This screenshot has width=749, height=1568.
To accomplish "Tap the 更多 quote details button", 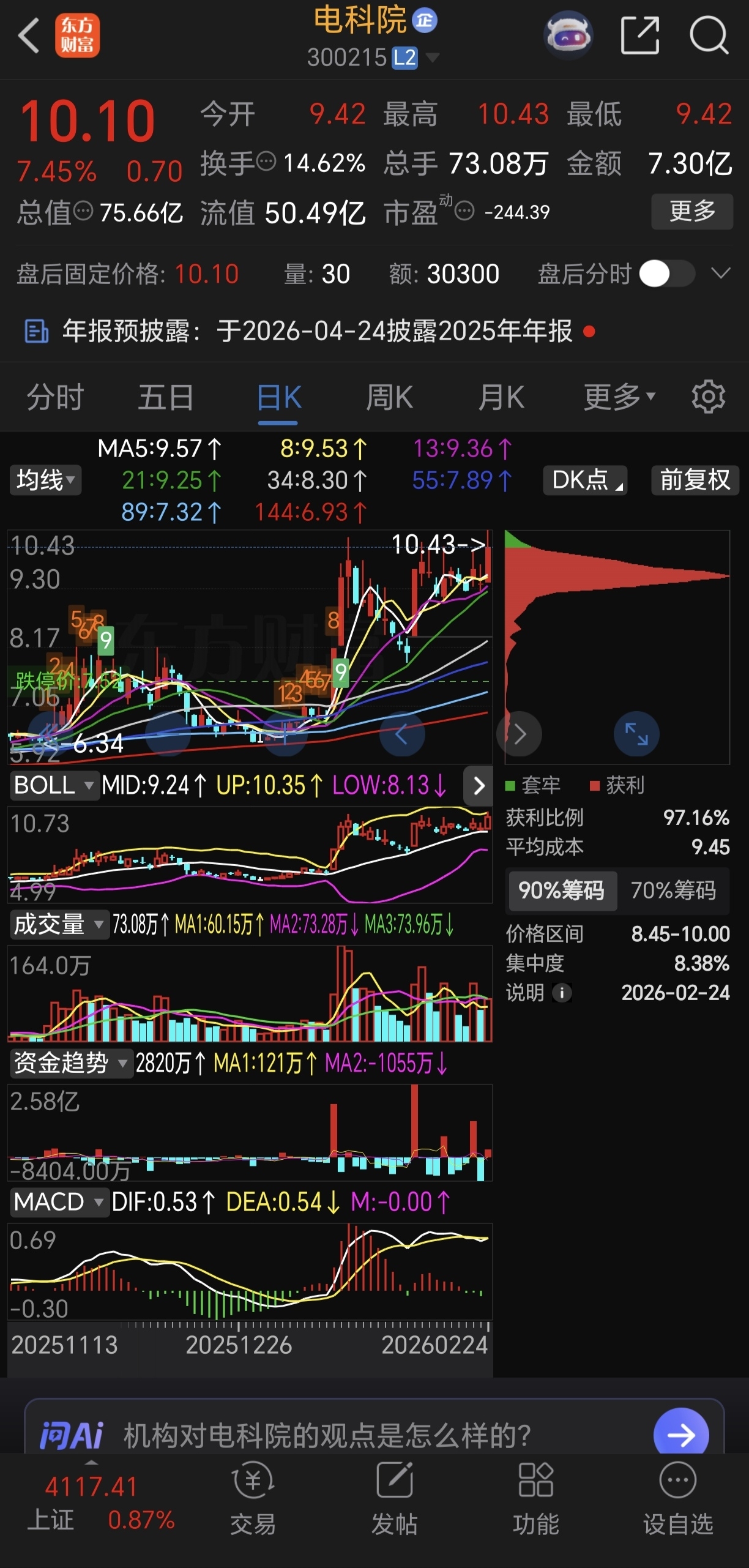I will tap(692, 211).
